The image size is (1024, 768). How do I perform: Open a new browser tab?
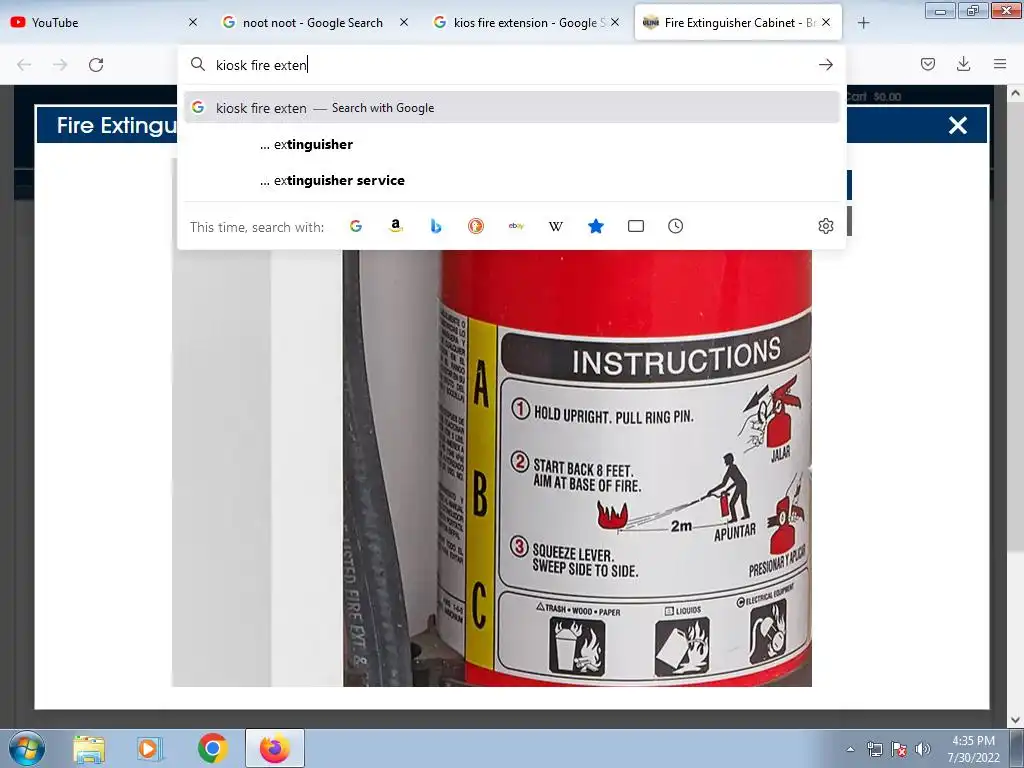click(x=863, y=23)
